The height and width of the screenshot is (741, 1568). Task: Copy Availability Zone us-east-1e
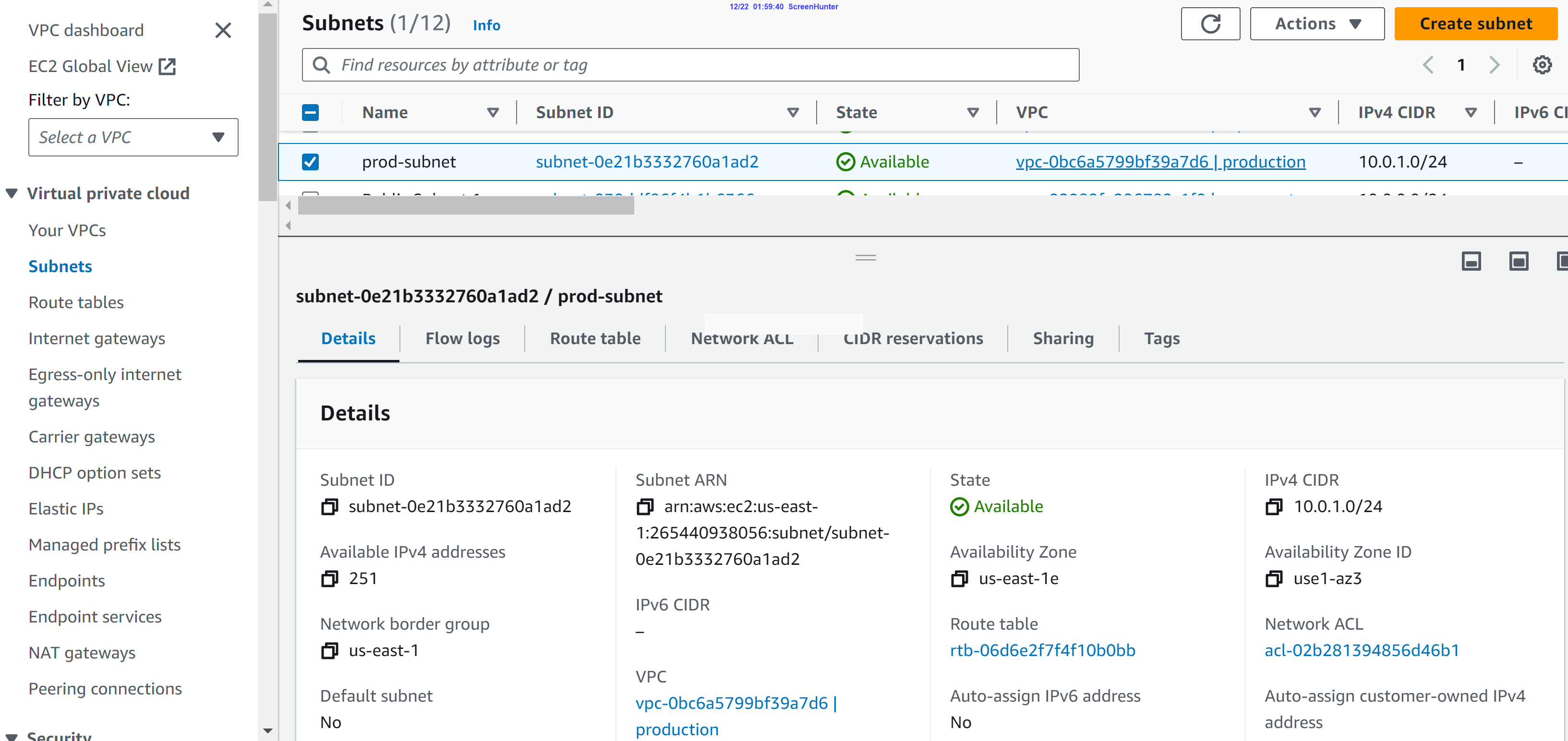pos(959,578)
